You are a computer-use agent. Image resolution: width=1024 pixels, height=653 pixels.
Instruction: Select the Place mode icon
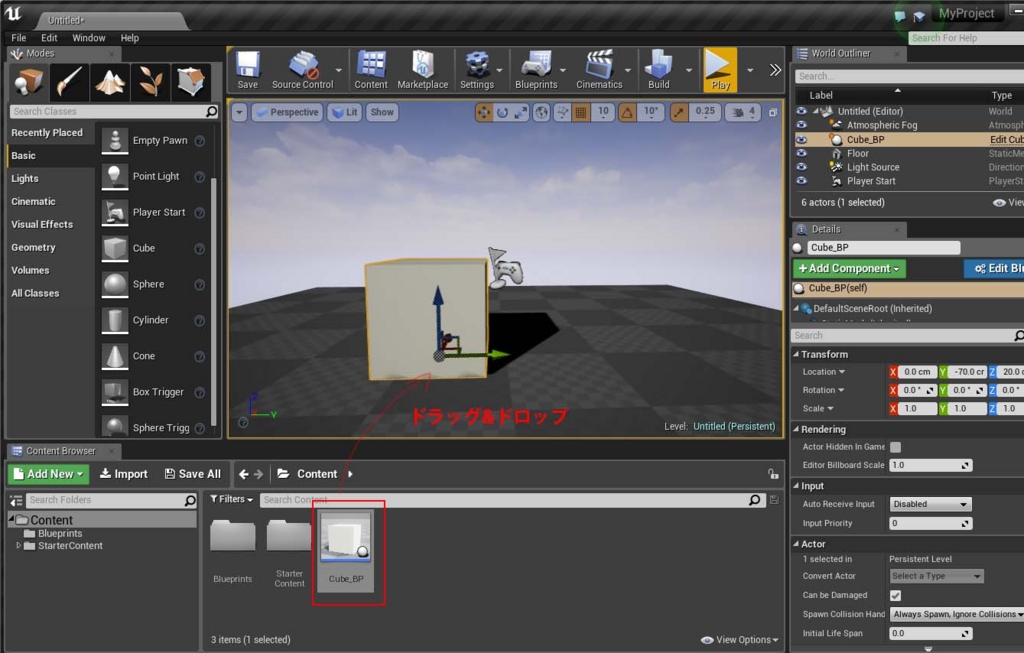coord(29,82)
